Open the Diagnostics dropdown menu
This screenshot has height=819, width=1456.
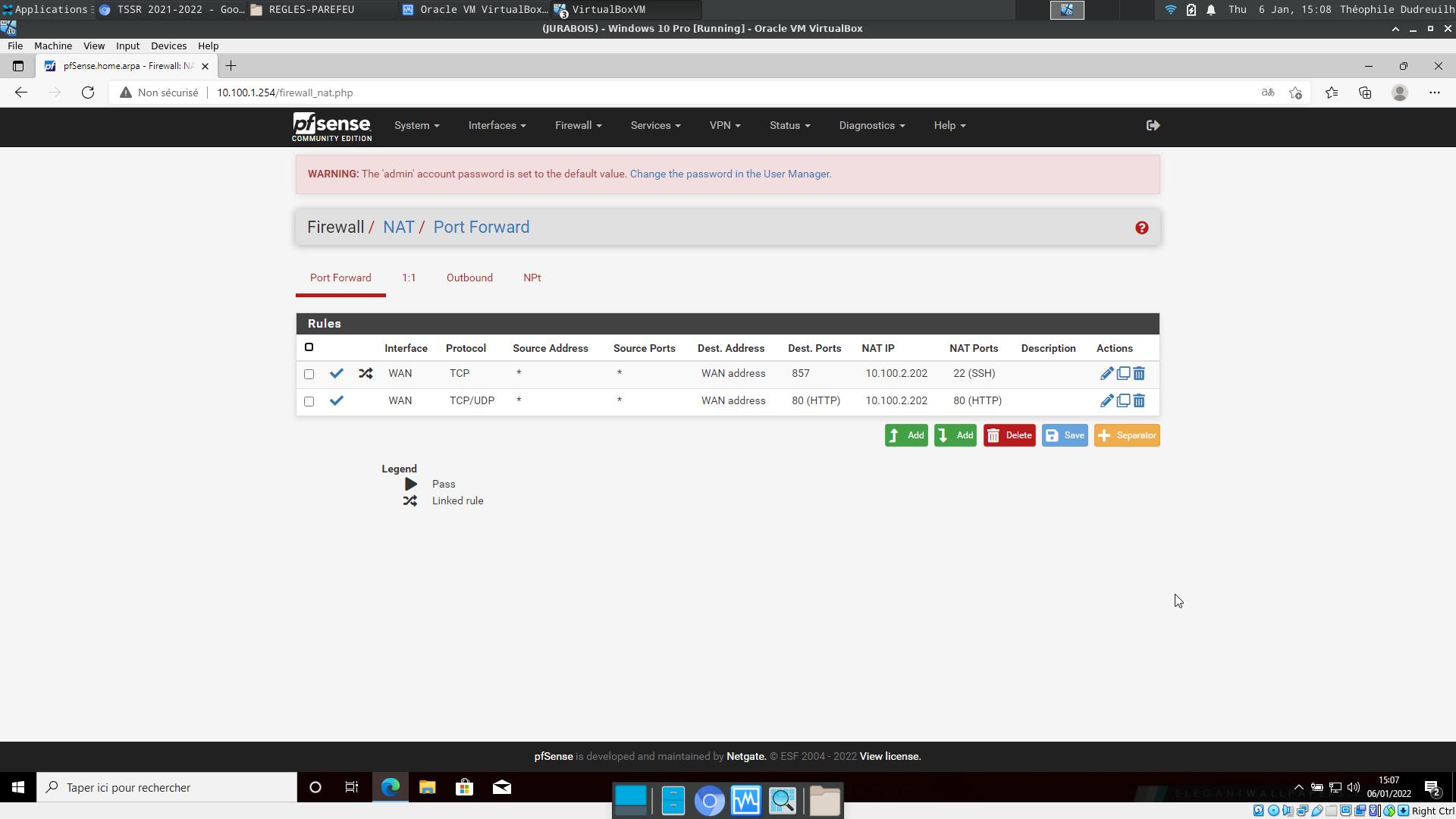871,126
